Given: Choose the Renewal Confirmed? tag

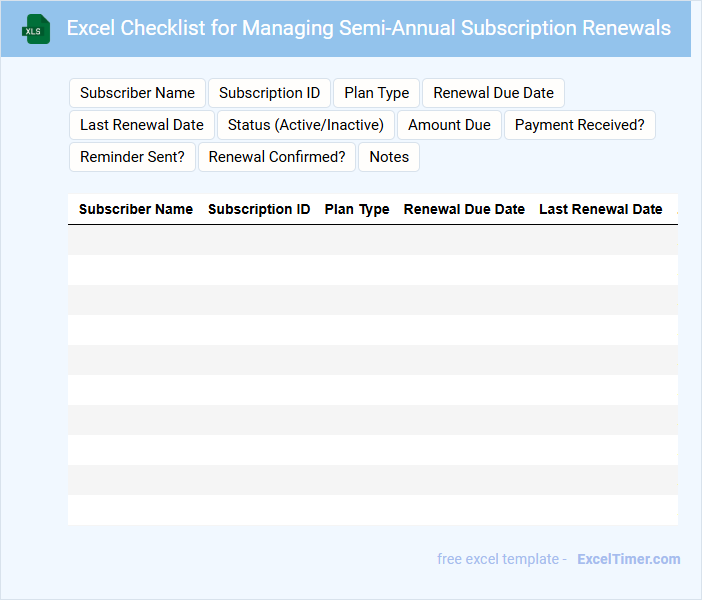Looking at the screenshot, I should point(276,157).
